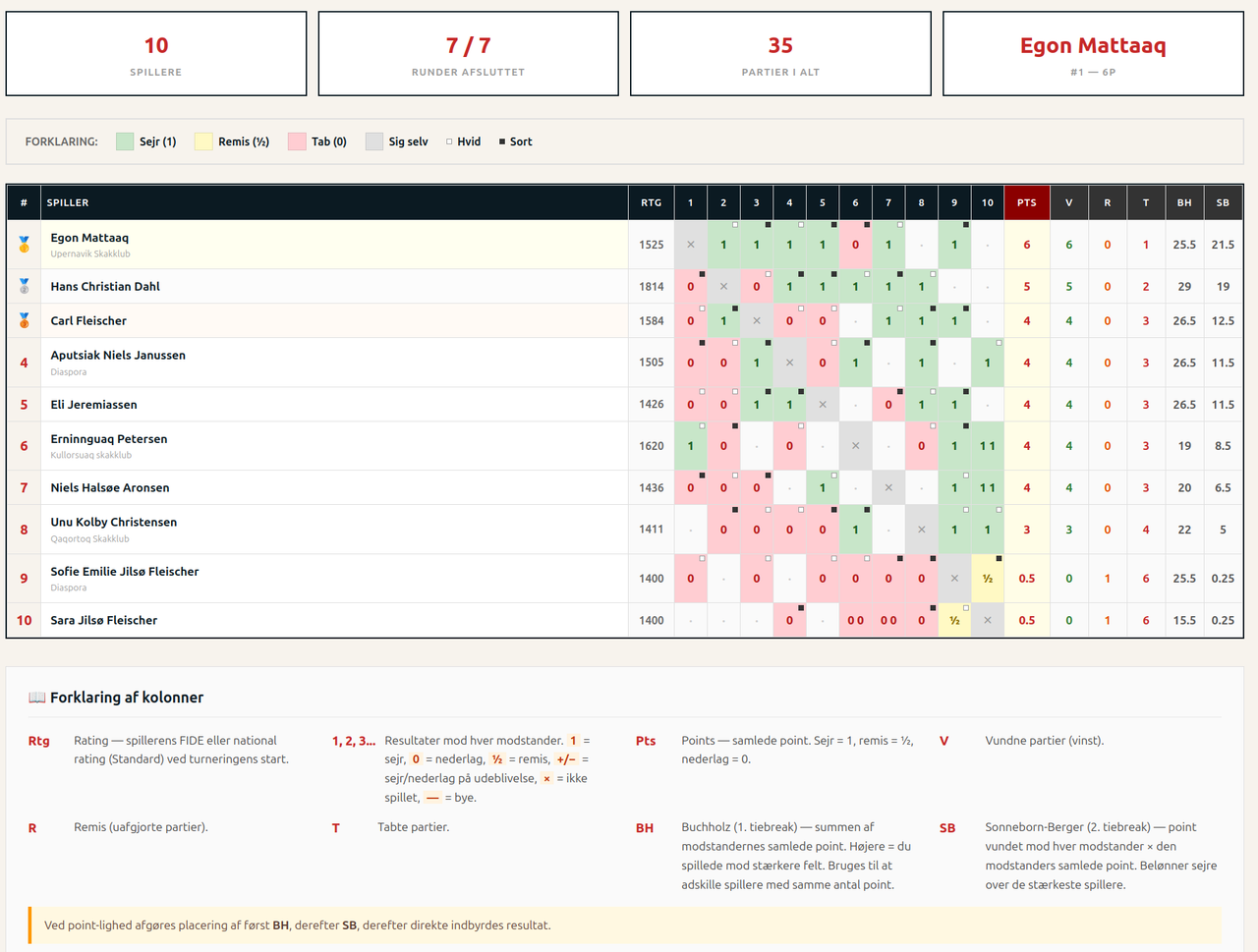Click the gold medal icon beside Egon Mattaaq's row
Viewport: 1258px width, 952px height.
[24, 245]
